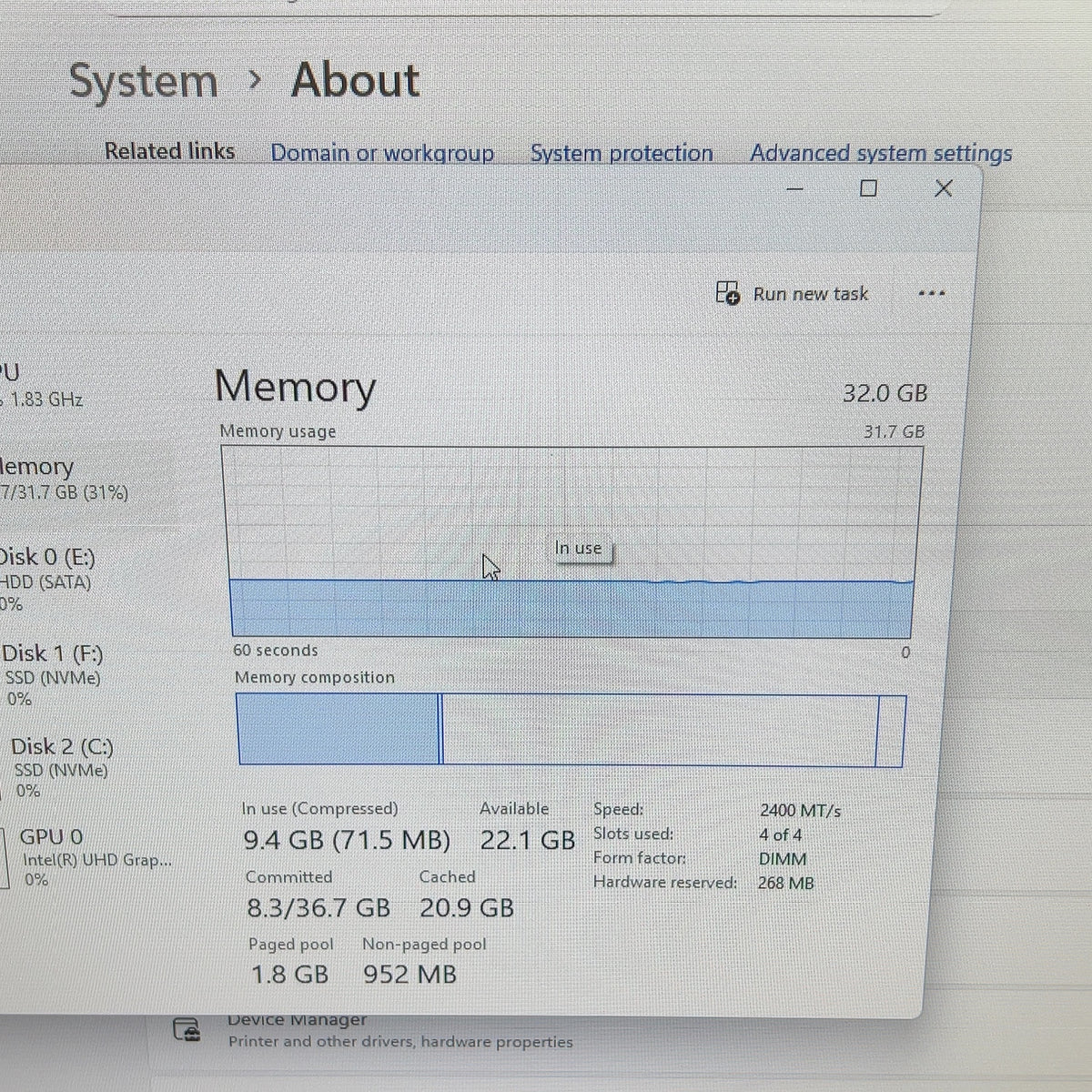Click the 9.4 GB (71.5 MB) value
This screenshot has width=1092, height=1092.
click(x=347, y=840)
